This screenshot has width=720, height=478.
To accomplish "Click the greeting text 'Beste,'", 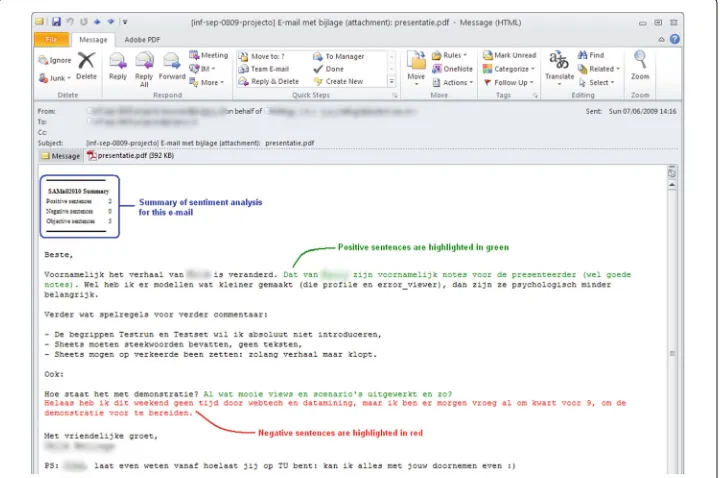I will coord(59,254).
